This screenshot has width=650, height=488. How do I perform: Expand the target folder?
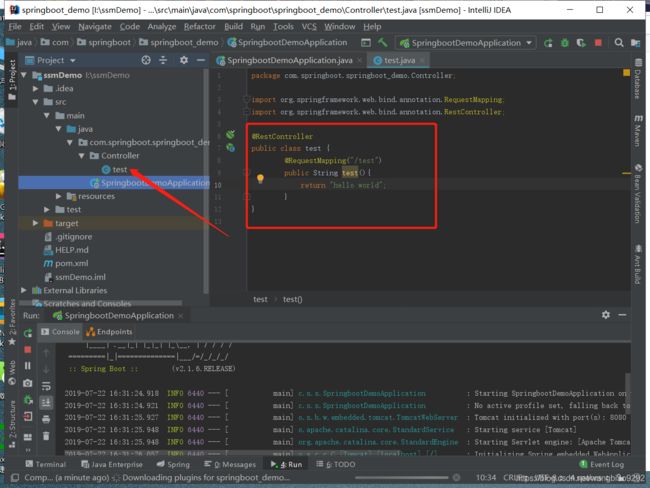coord(36,223)
